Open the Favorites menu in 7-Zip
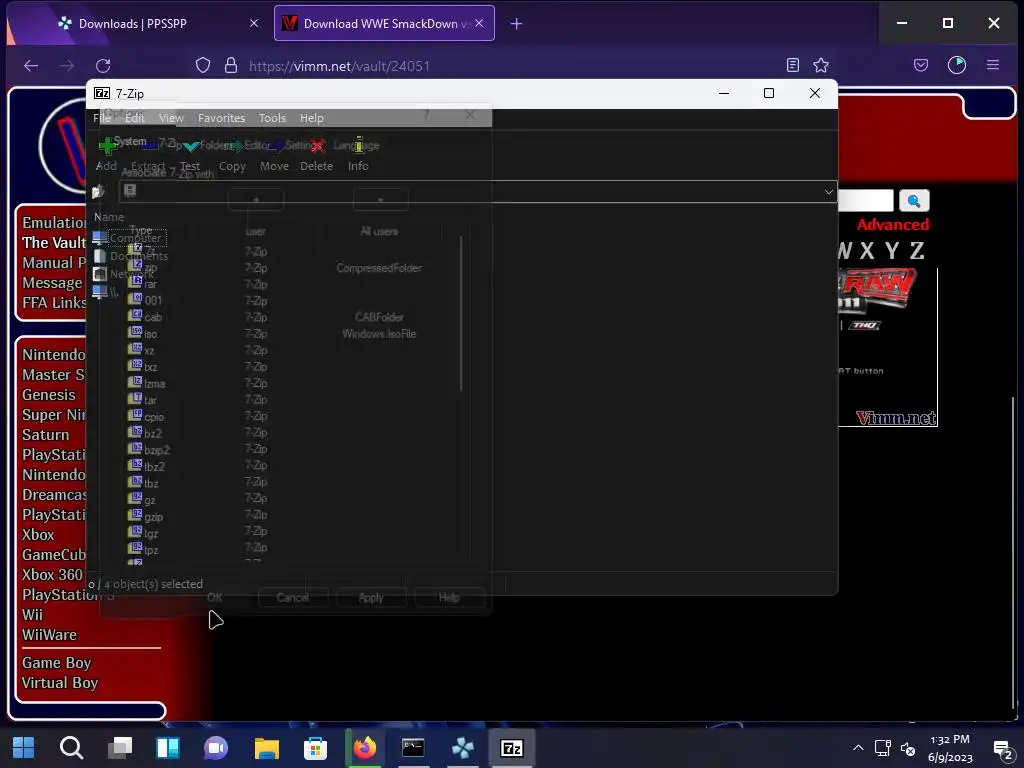 coord(221,118)
